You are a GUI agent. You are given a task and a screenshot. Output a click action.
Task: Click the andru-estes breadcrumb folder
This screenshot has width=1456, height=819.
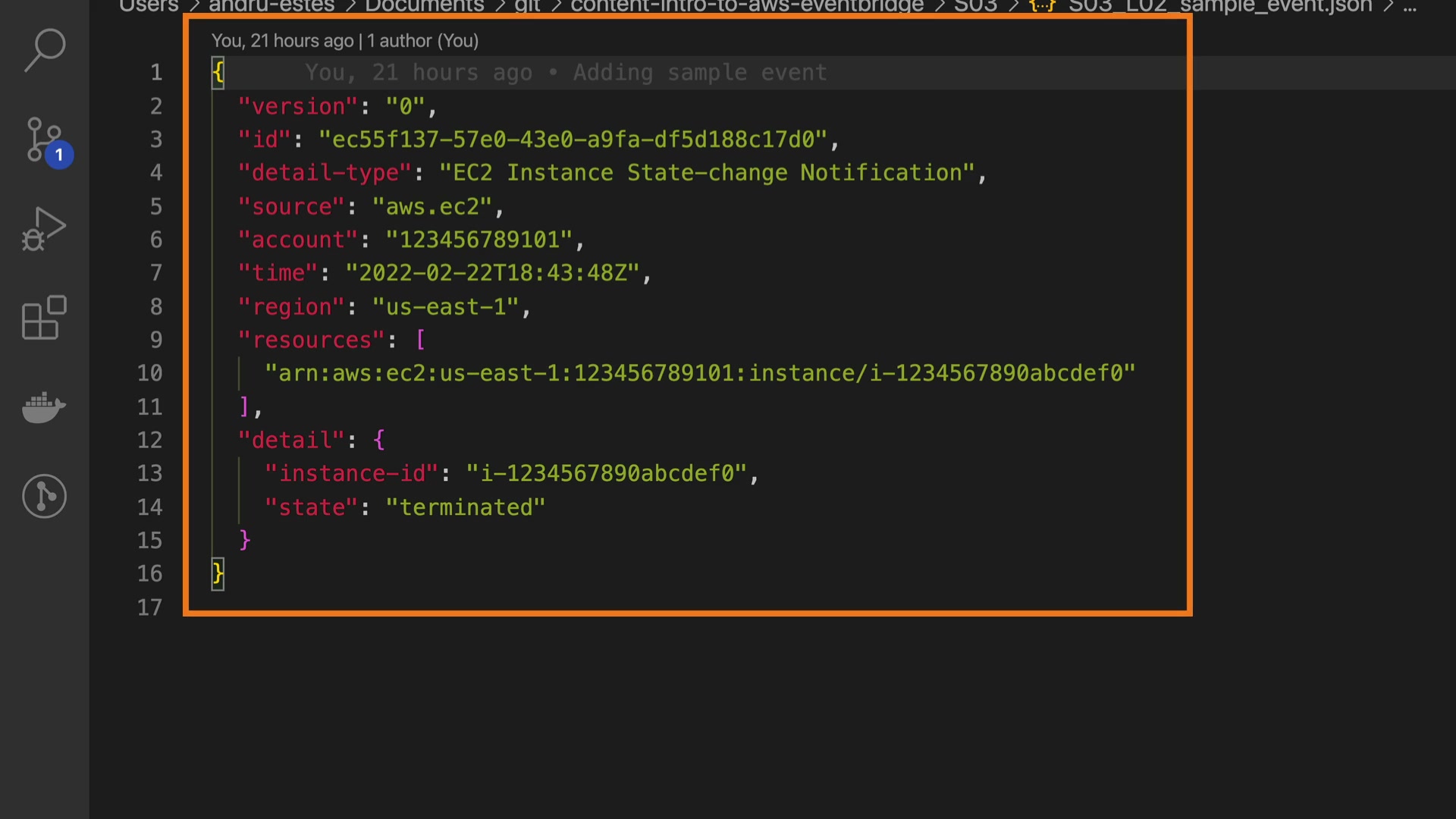(271, 6)
